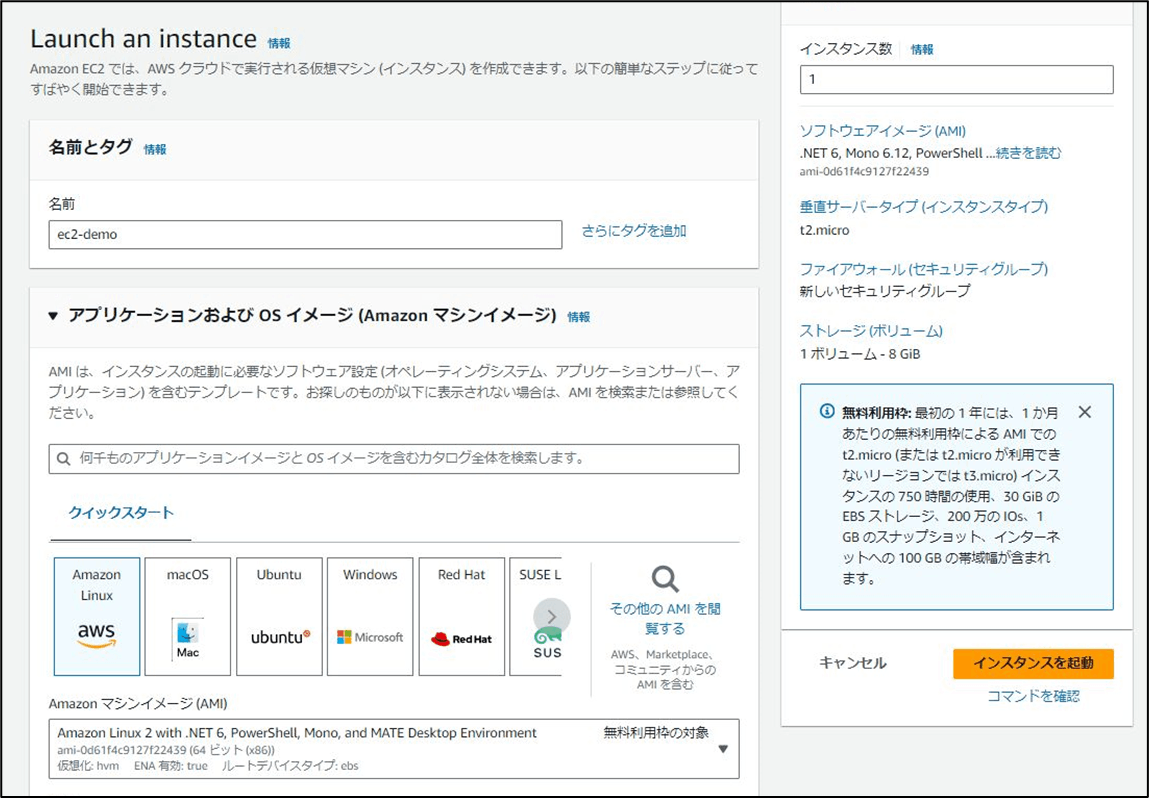Click 新しいセキュリティグループ text
Image resolution: width=1149 pixels, height=798 pixels.
coord(885,291)
